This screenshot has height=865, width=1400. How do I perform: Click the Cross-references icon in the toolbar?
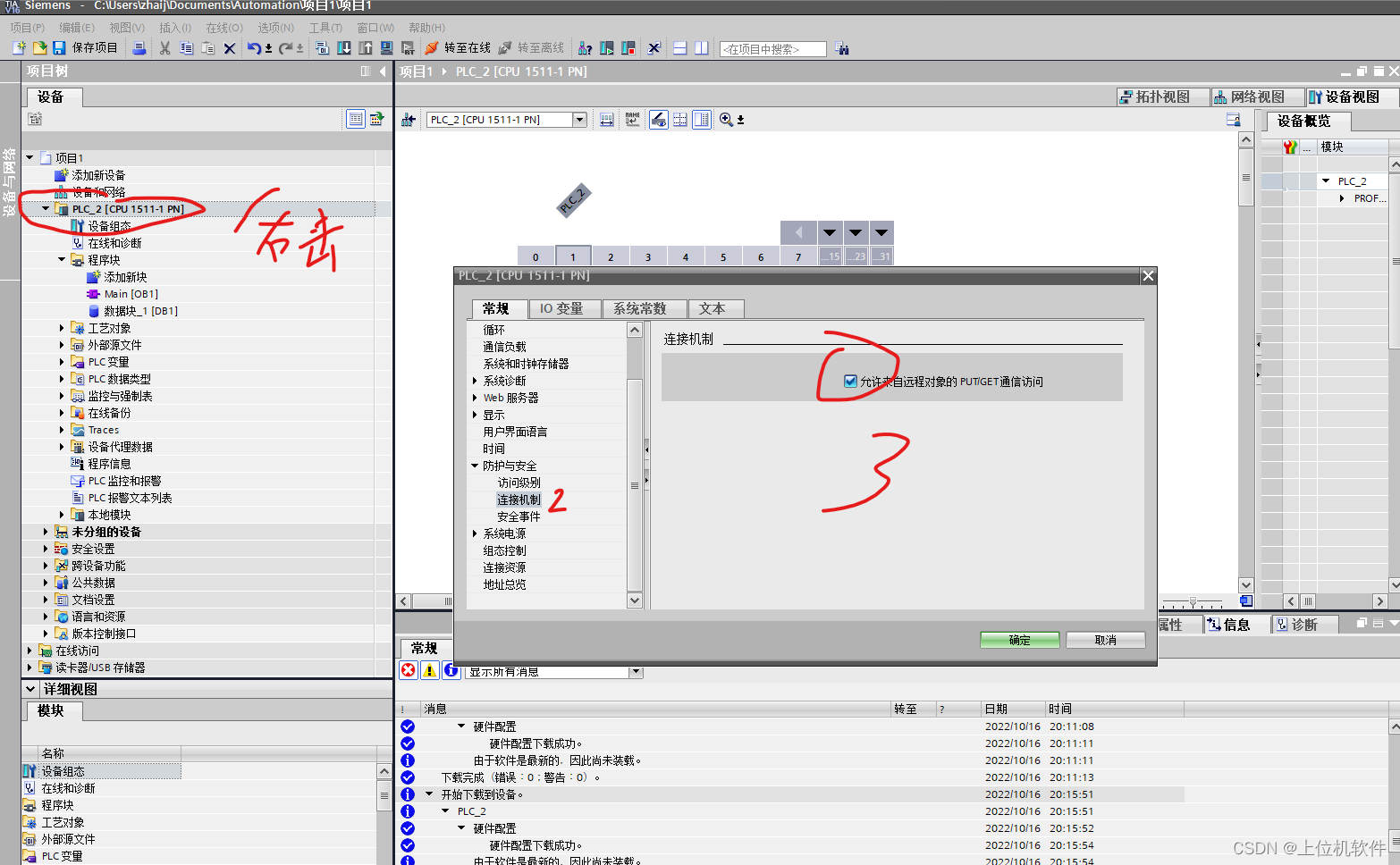coord(654,48)
